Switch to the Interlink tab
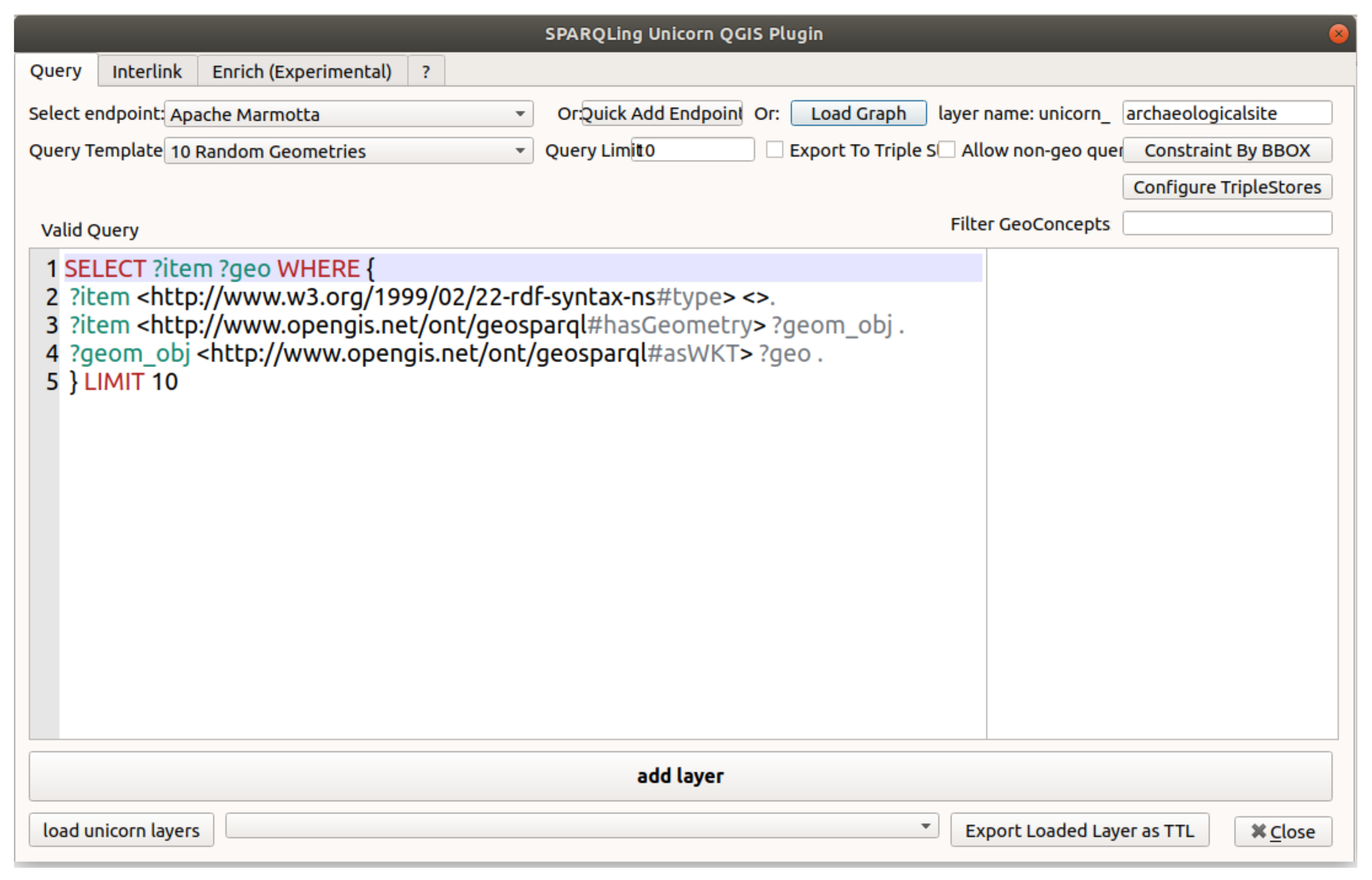The height and width of the screenshot is (880, 1372). point(147,71)
